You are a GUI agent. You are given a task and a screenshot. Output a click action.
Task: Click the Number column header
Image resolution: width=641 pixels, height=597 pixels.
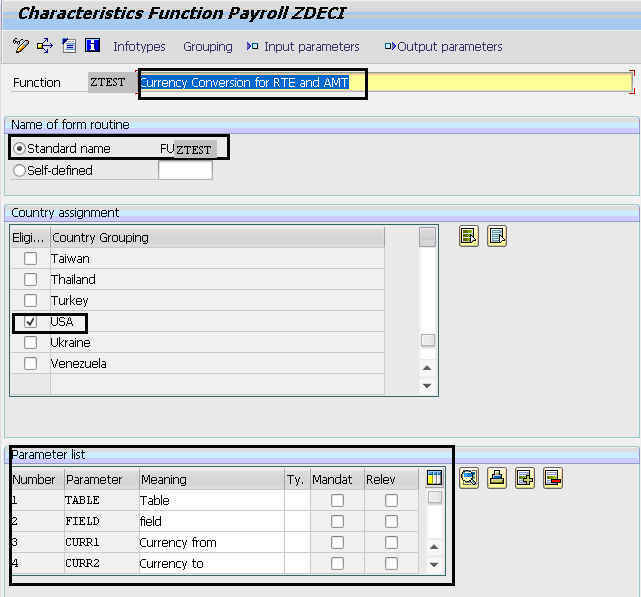[38, 479]
